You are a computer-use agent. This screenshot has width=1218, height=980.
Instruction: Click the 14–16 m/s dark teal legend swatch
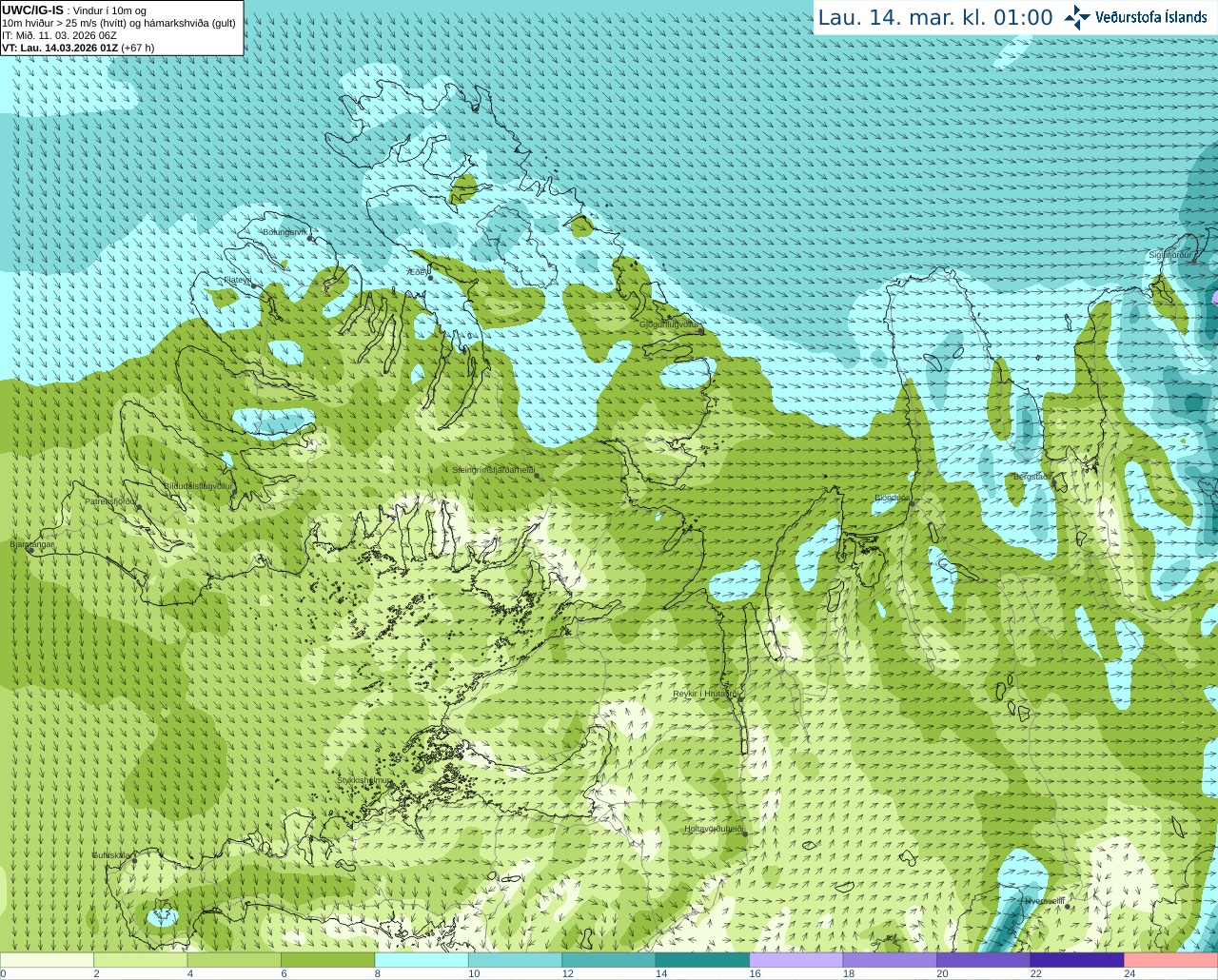click(702, 960)
